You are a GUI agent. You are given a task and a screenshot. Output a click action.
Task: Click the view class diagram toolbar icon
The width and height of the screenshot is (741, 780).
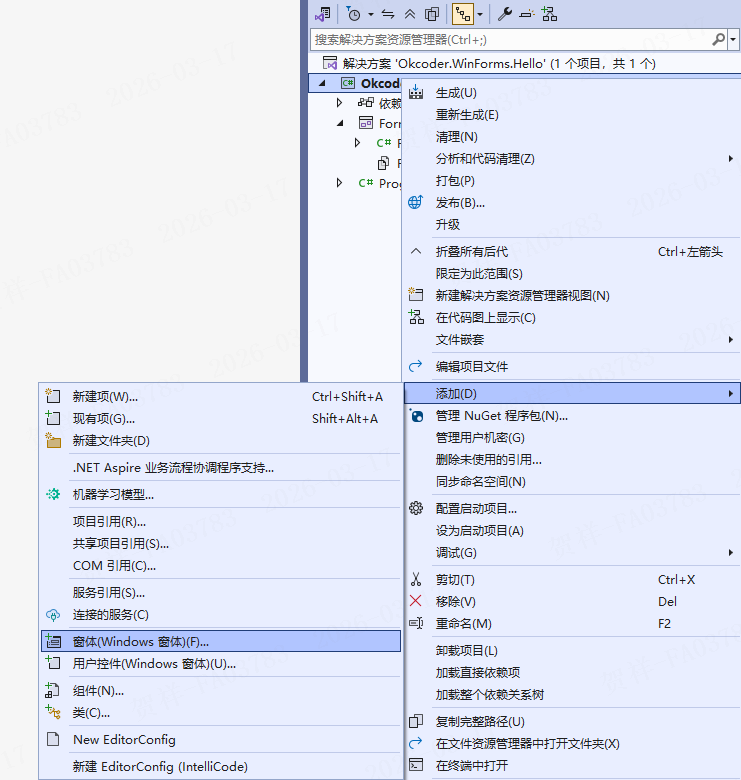(550, 14)
